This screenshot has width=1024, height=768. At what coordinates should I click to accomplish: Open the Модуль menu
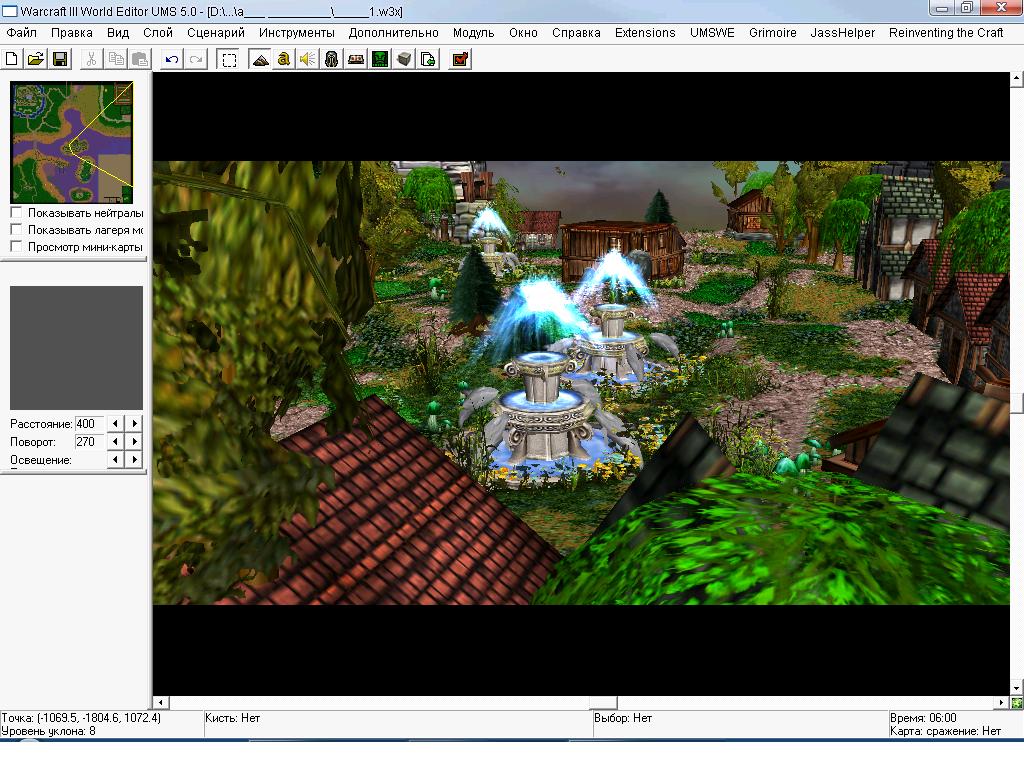473,33
